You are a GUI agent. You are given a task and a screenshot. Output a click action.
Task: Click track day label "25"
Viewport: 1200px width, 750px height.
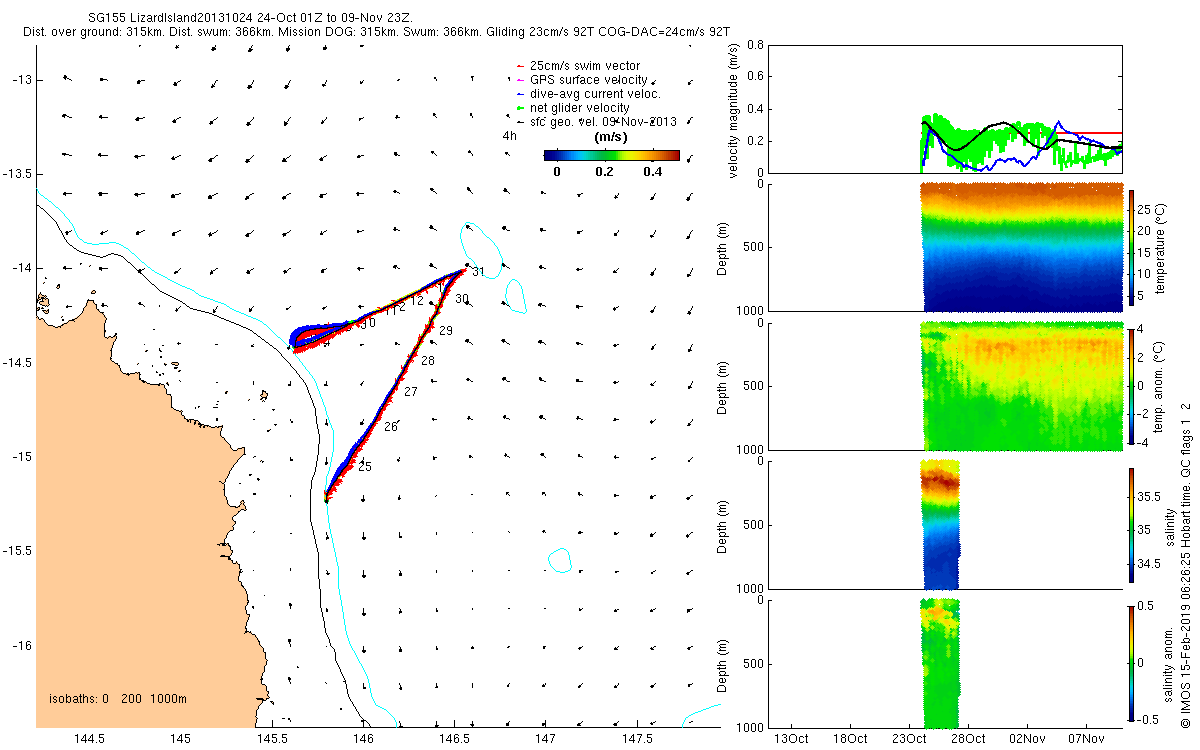click(x=365, y=467)
